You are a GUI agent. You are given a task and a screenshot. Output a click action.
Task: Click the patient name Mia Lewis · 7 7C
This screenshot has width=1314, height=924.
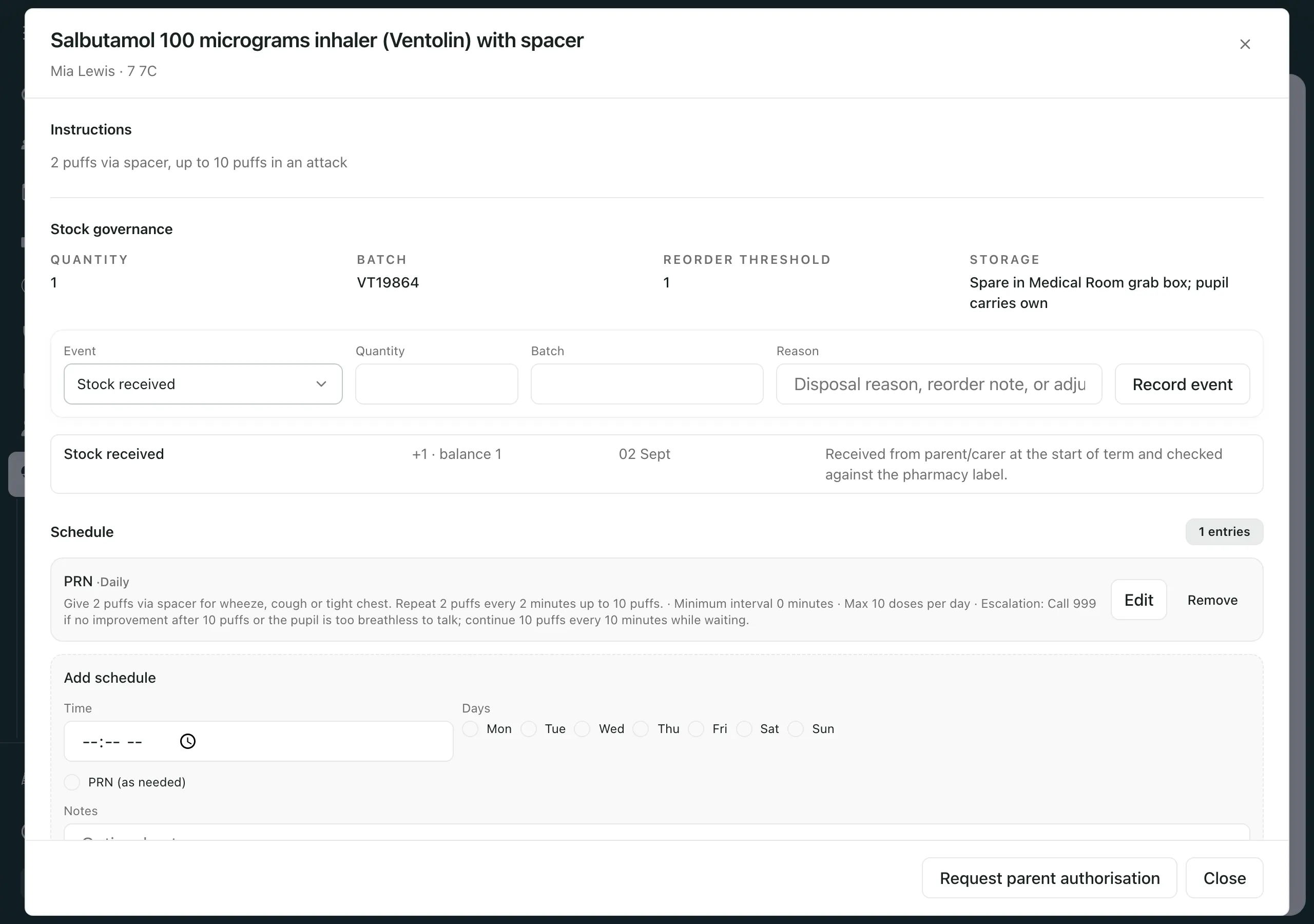point(104,71)
